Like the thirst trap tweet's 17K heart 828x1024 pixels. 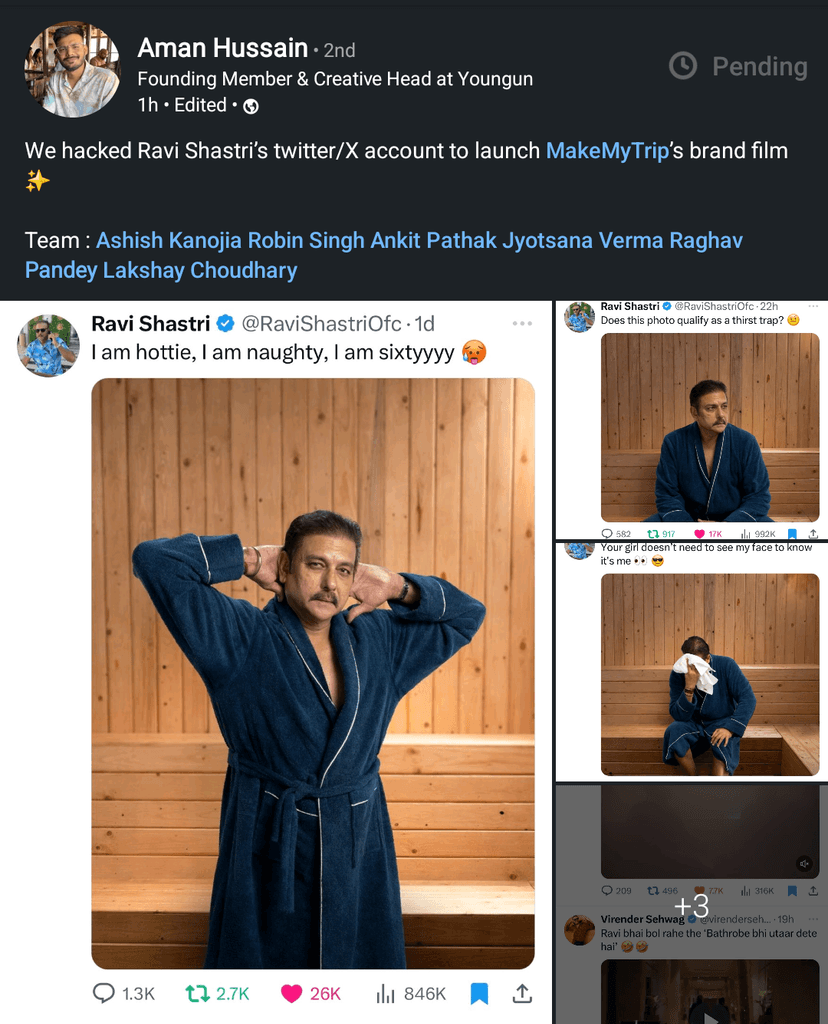698,533
